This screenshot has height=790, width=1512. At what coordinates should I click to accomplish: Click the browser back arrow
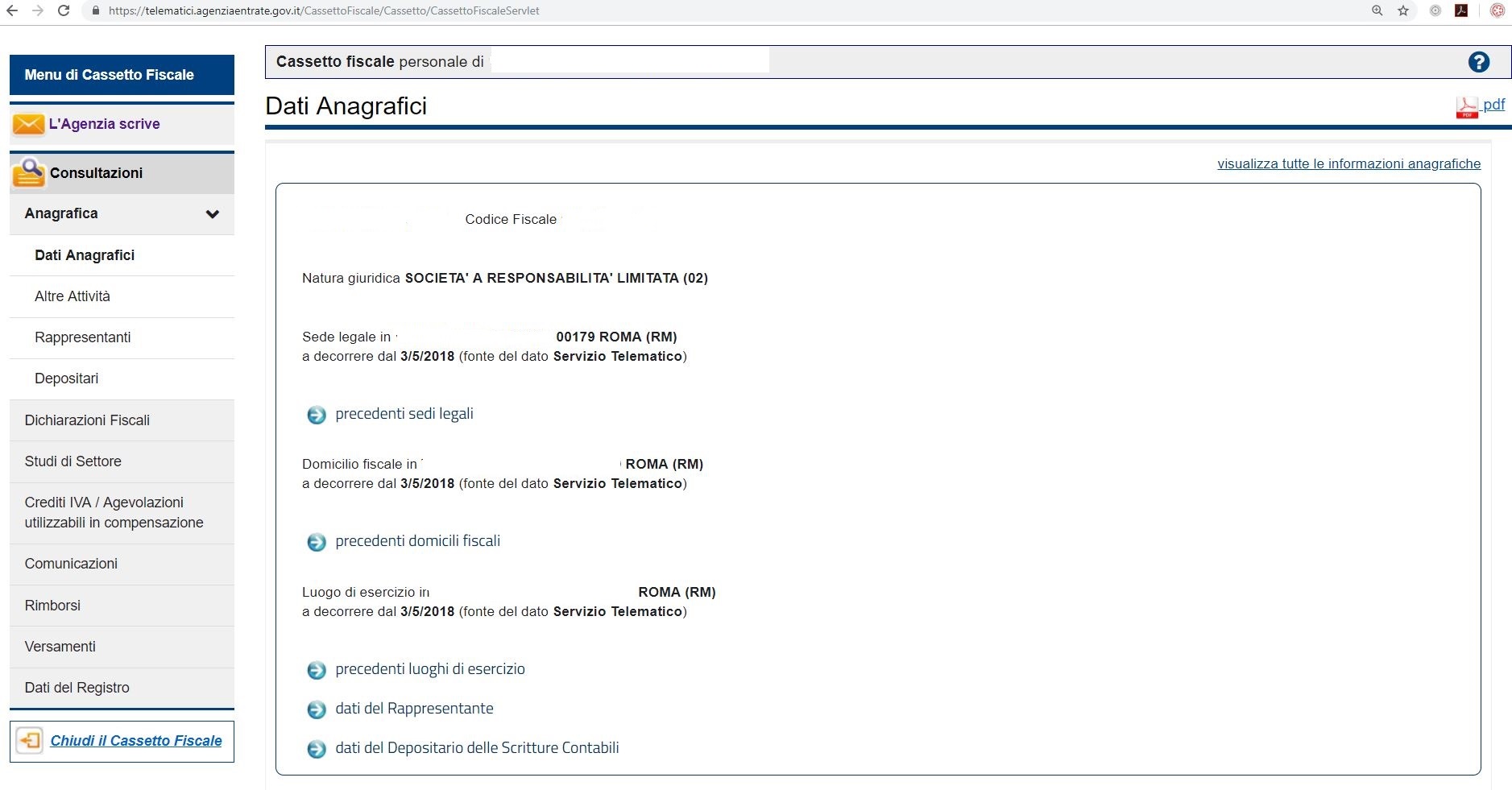(x=12, y=10)
